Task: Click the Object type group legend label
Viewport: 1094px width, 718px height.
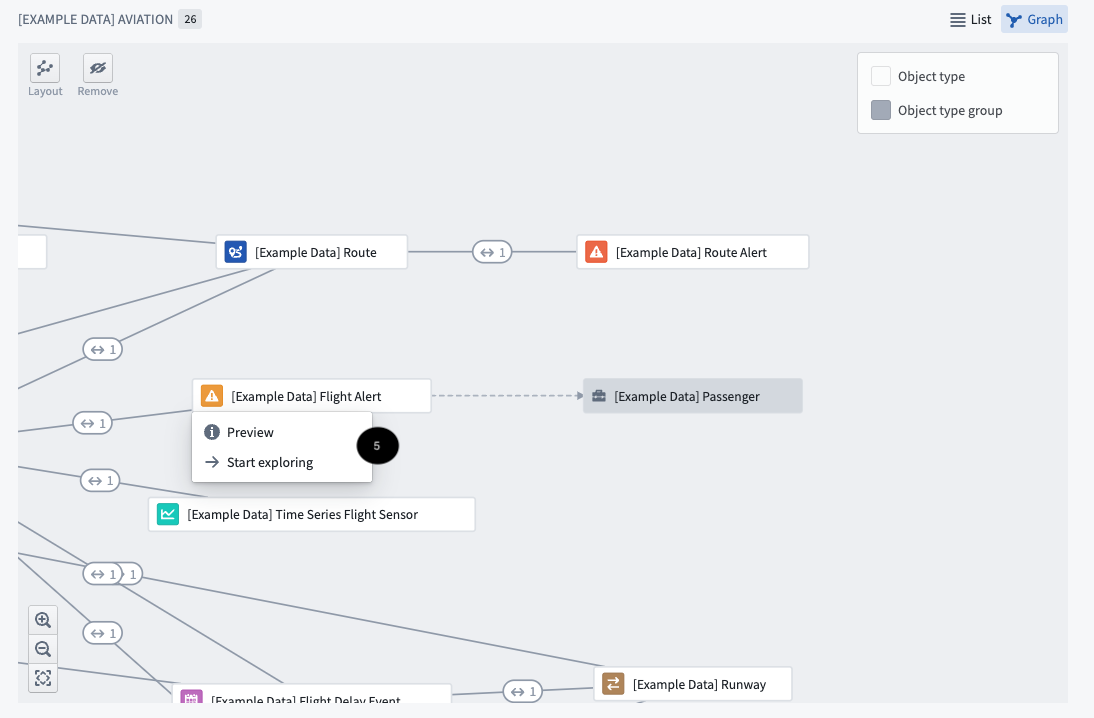Action: tap(950, 110)
